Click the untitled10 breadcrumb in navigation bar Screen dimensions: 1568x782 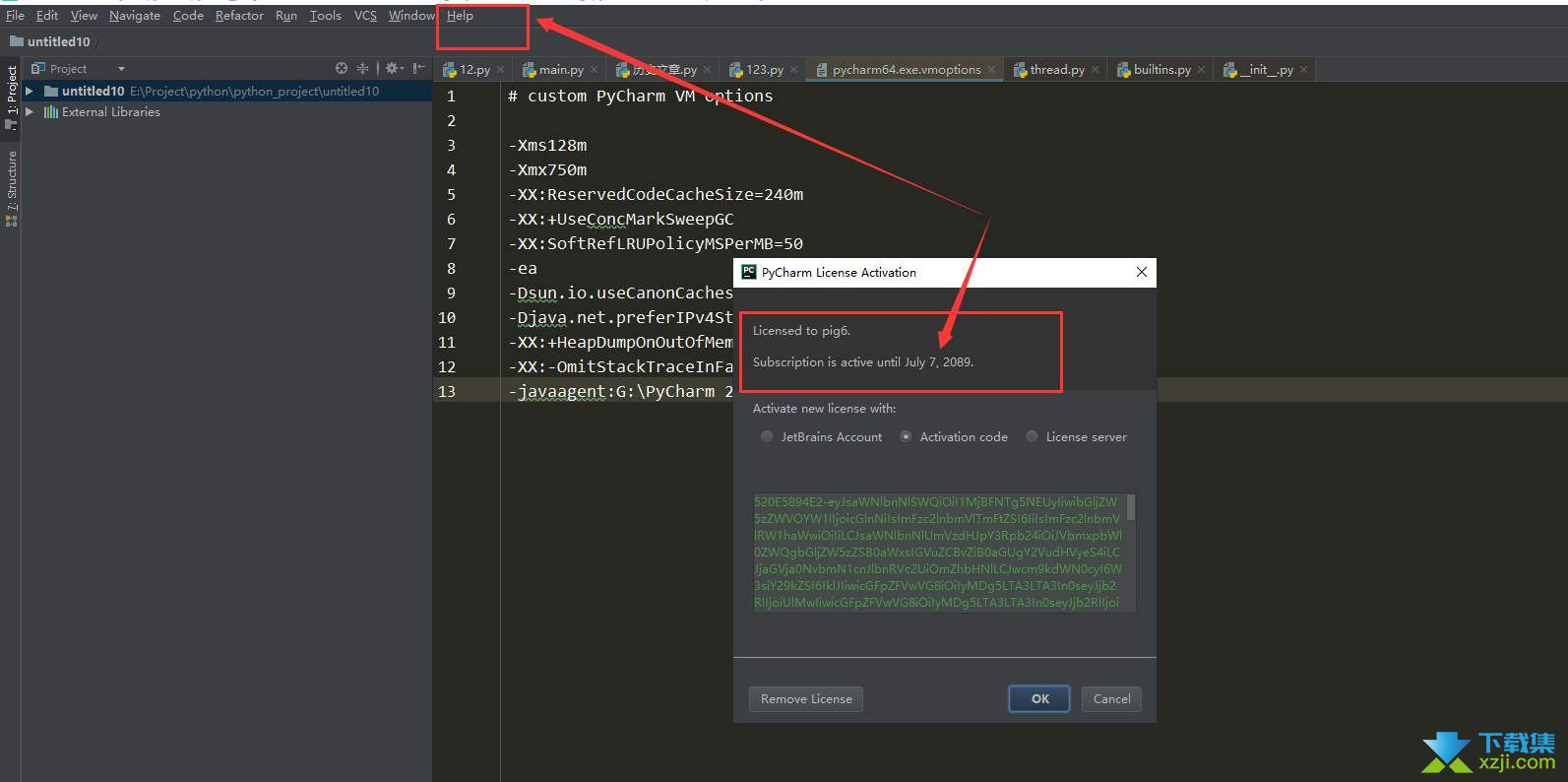click(50, 41)
